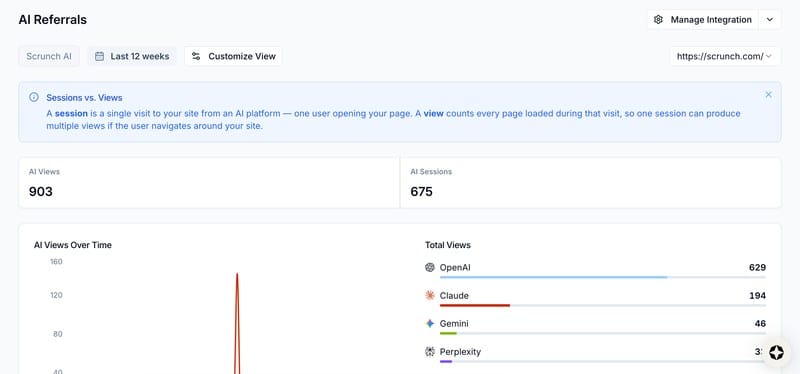Open the Last 12 weeks date range
The height and width of the screenshot is (374, 800).
[132, 56]
